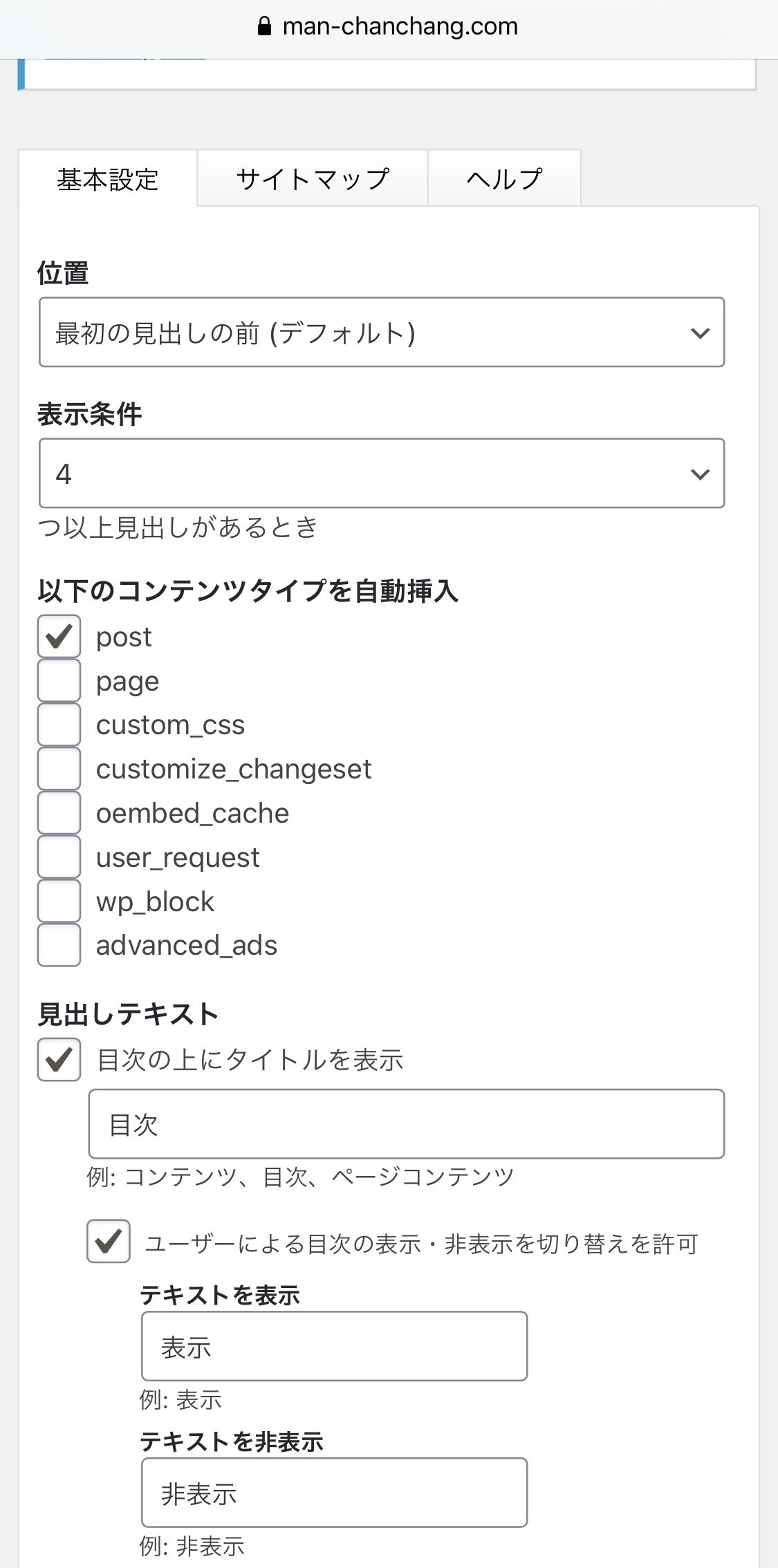Enable the advanced_ads checkbox
Screen dimensions: 778x1568
pos(59,945)
